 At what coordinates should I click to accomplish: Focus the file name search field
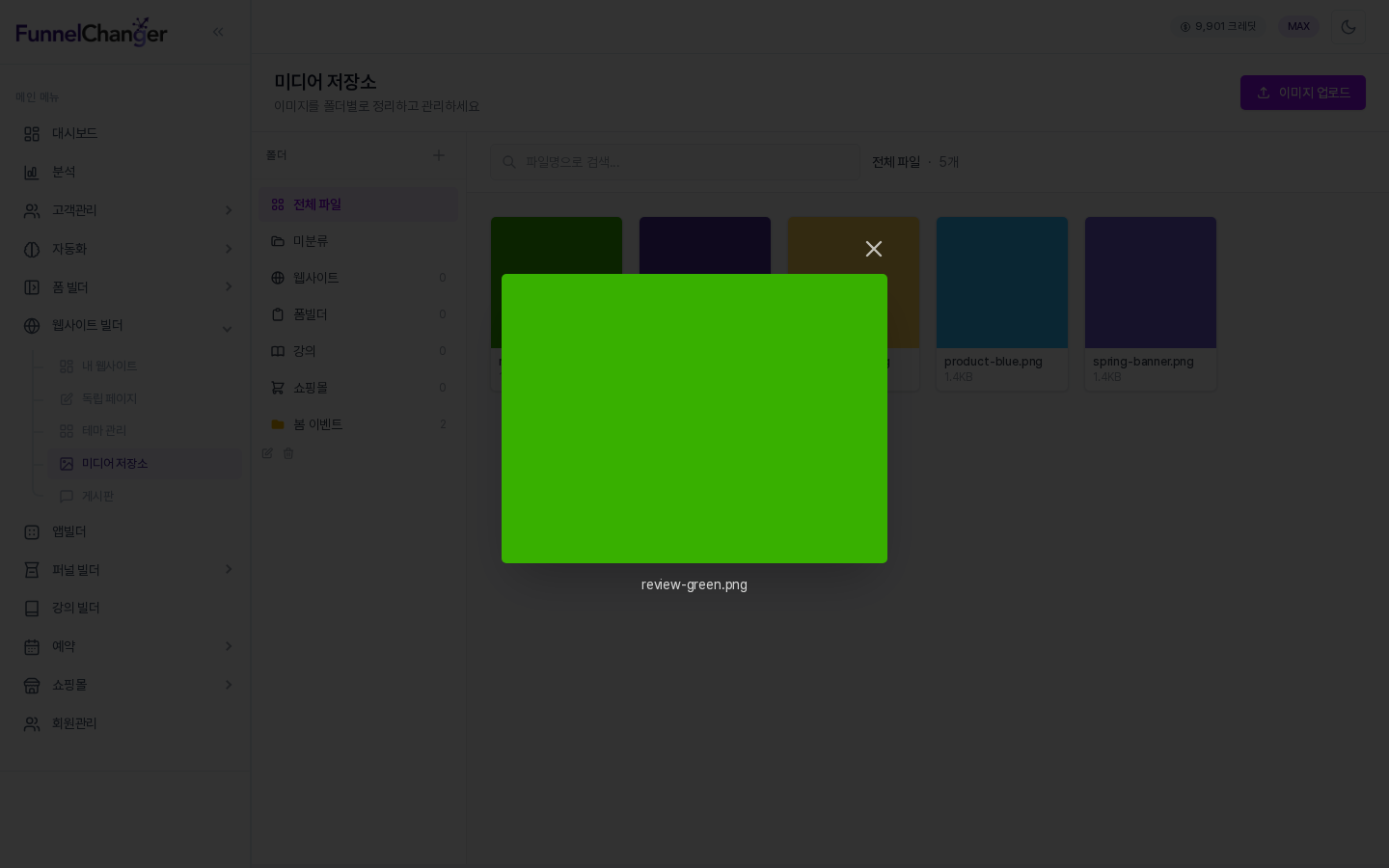675,162
